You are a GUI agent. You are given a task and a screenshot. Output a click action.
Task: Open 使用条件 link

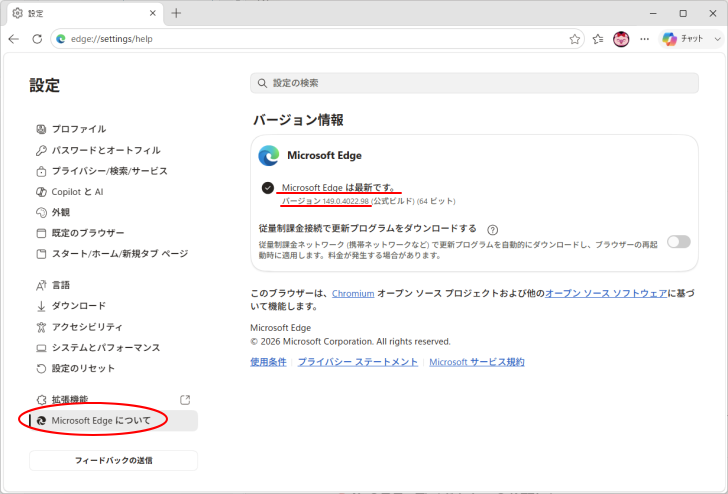tap(268, 362)
